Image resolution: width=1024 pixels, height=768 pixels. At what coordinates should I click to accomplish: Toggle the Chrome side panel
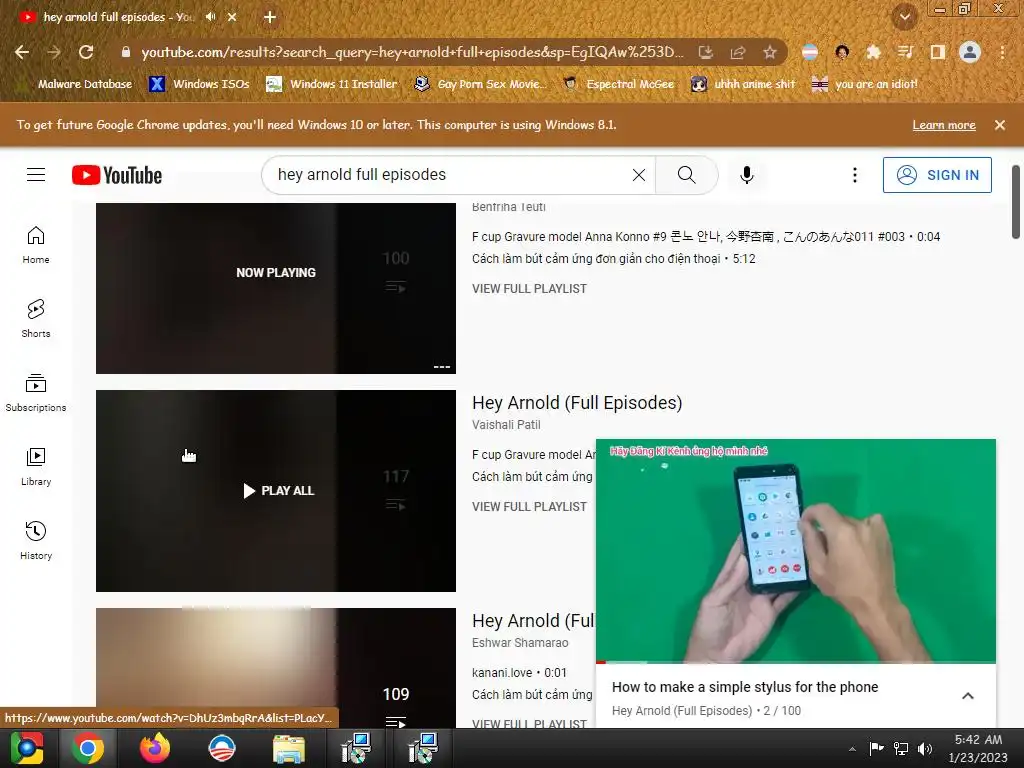coord(938,52)
